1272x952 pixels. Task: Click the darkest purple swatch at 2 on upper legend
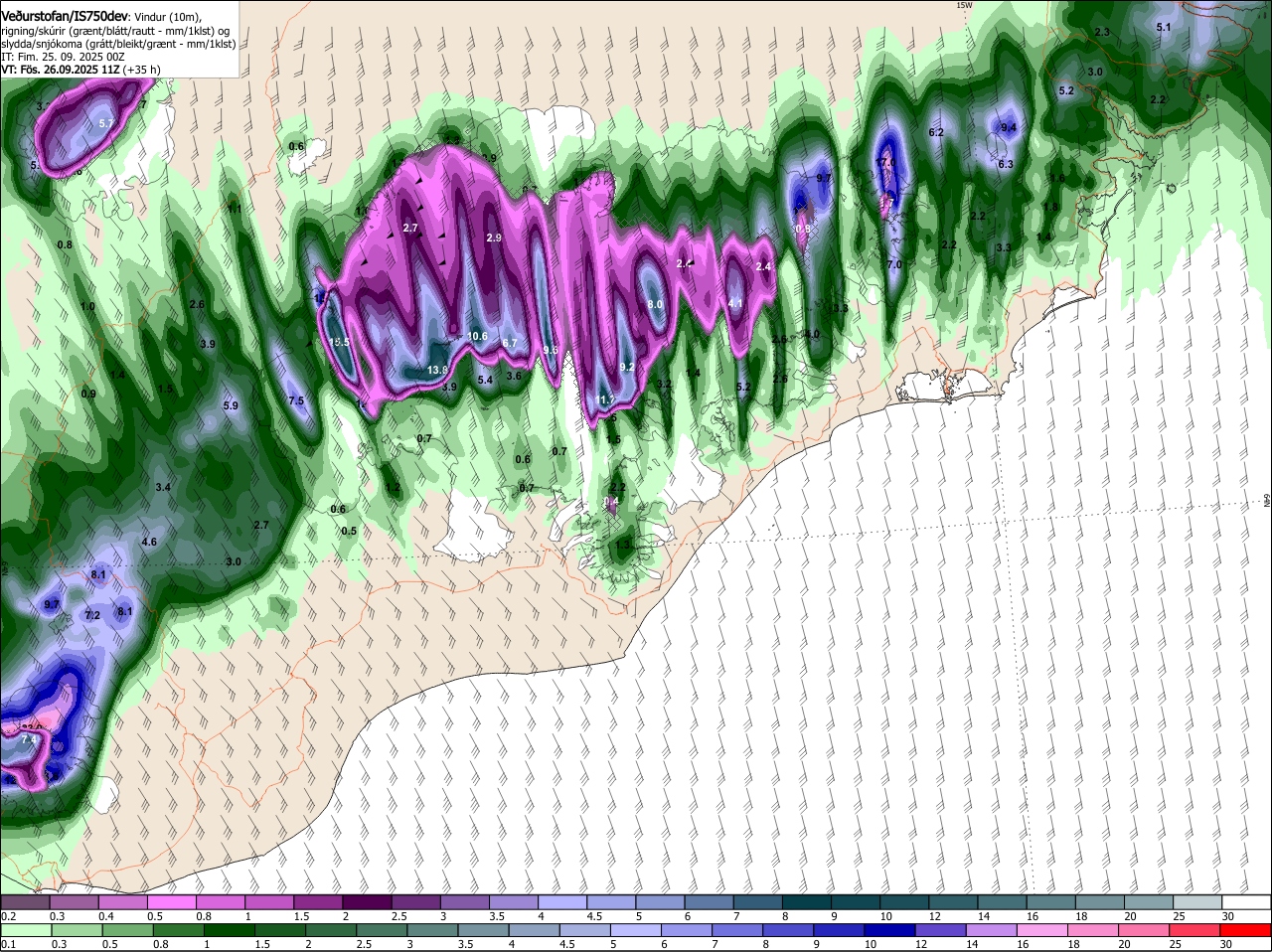(367, 901)
